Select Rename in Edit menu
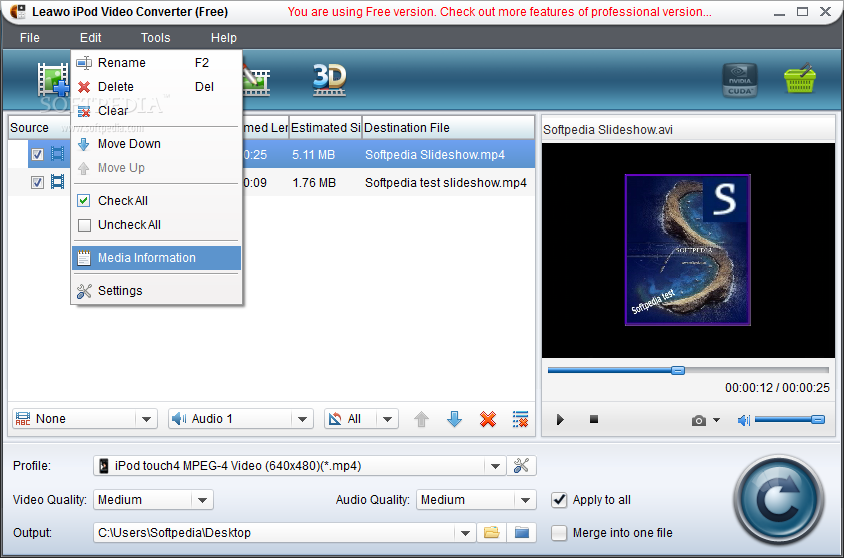The height and width of the screenshot is (558, 844). point(157,62)
